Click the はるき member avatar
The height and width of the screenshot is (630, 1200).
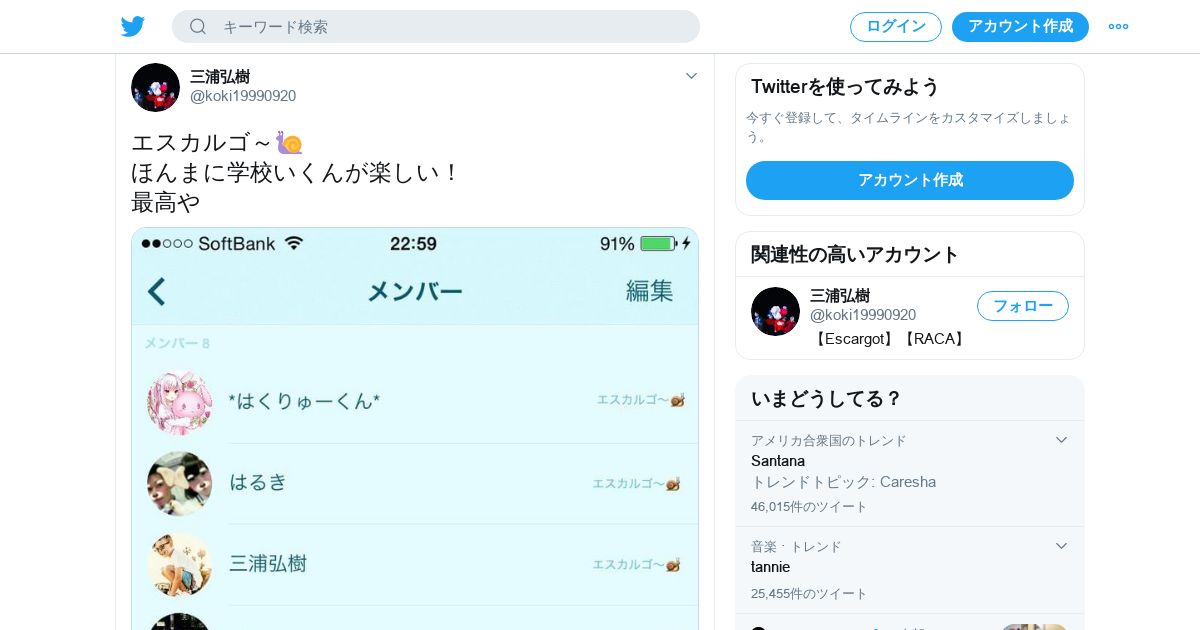180,483
